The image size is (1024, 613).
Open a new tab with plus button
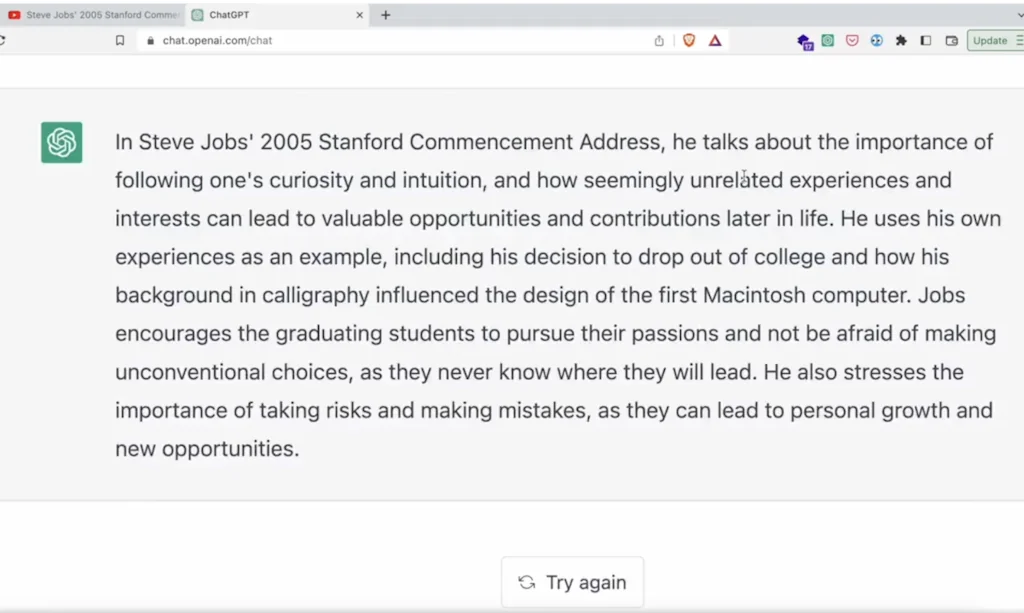click(x=383, y=15)
